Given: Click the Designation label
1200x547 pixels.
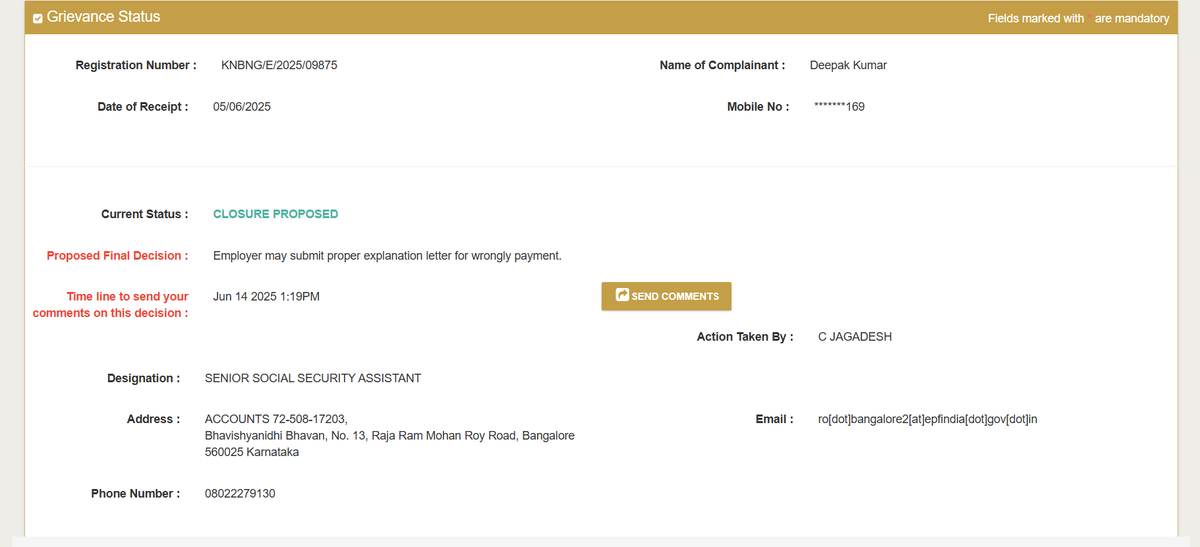Looking at the screenshot, I should click(144, 378).
